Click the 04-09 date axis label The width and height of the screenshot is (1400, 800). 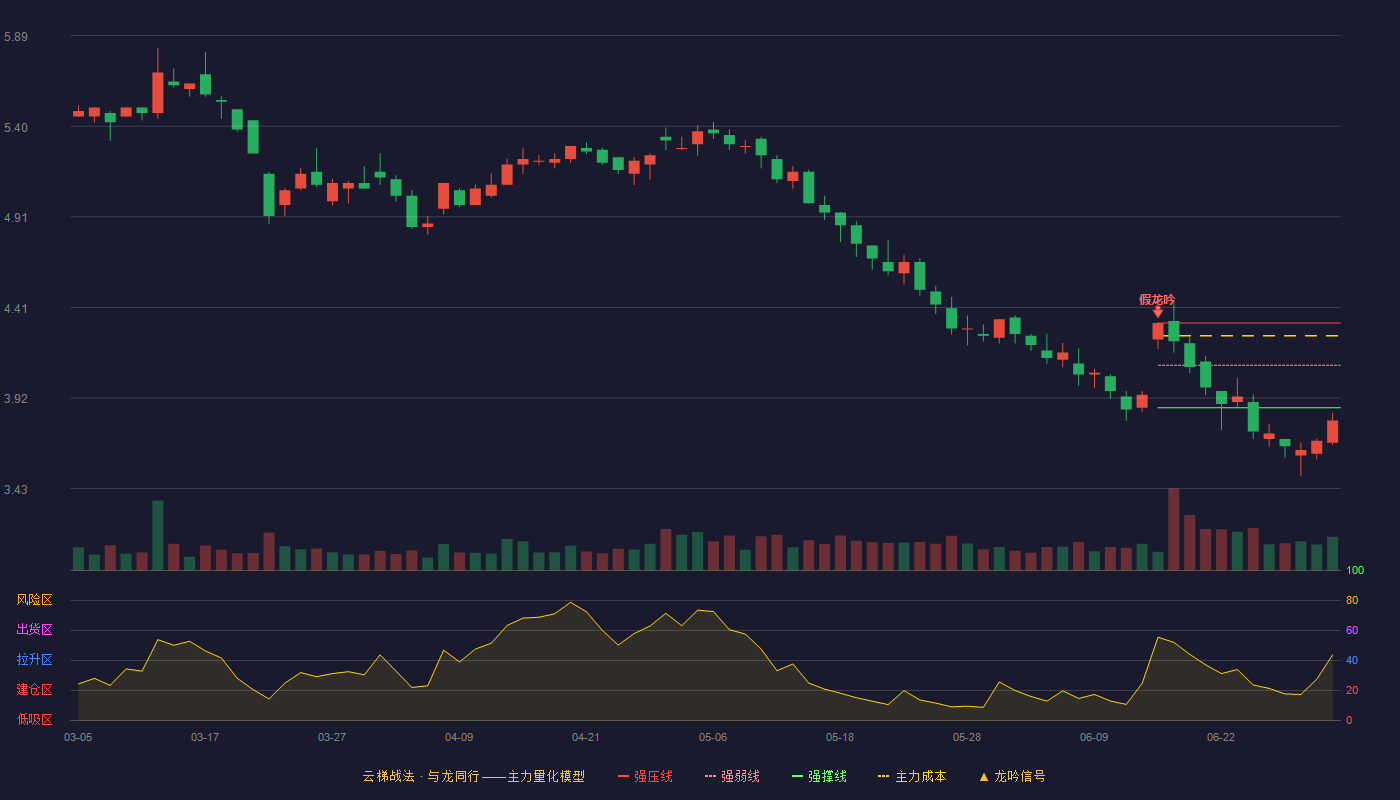point(459,737)
